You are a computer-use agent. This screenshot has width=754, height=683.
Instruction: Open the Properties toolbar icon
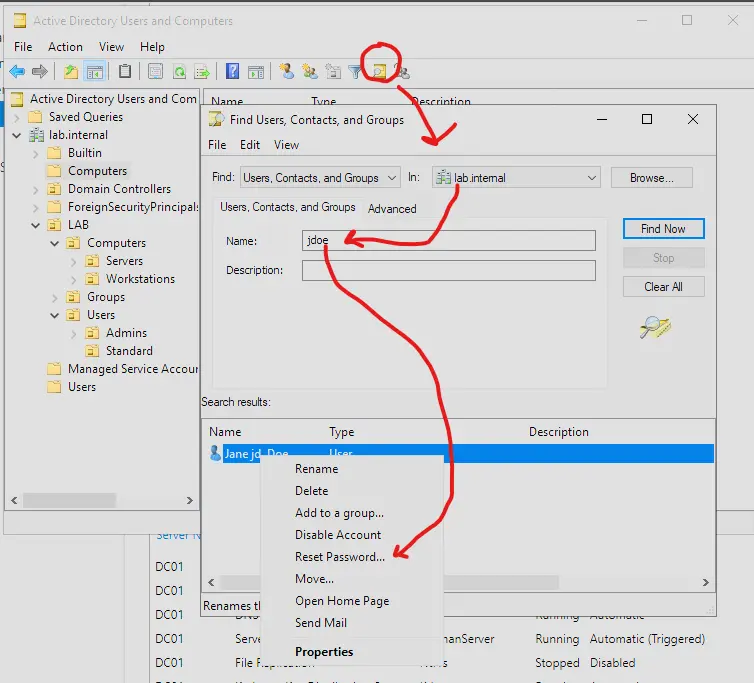[x=155, y=72]
